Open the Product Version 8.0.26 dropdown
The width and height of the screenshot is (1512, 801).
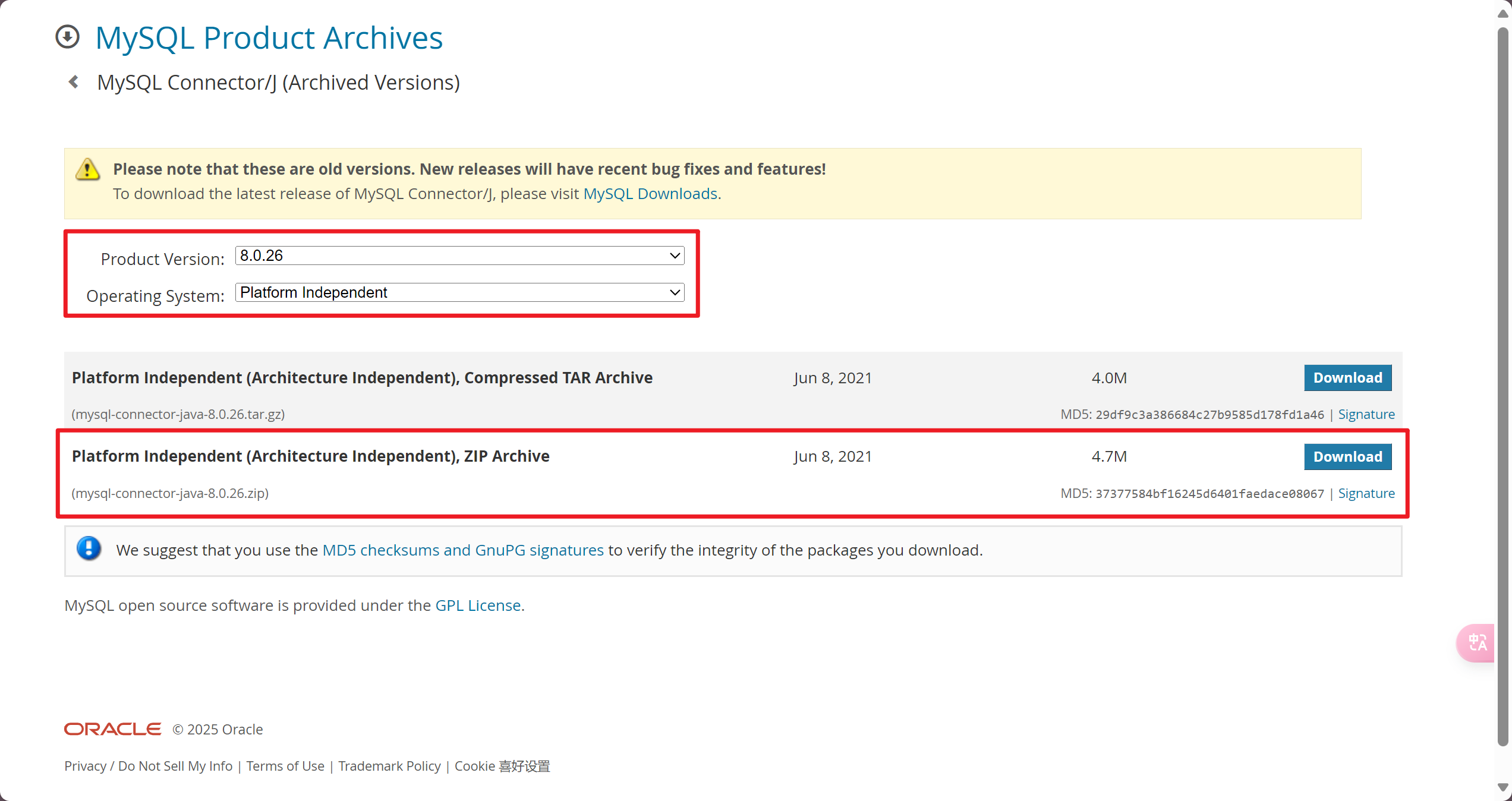coord(460,256)
